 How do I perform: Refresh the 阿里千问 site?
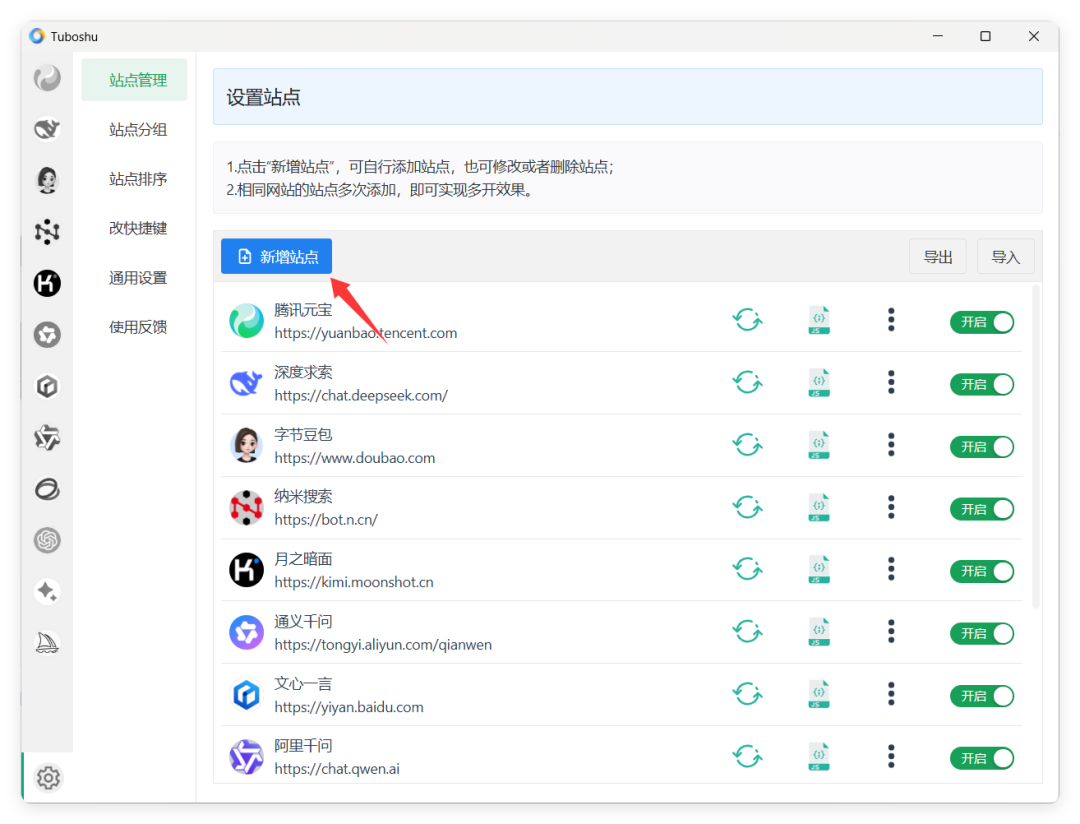[x=747, y=756]
